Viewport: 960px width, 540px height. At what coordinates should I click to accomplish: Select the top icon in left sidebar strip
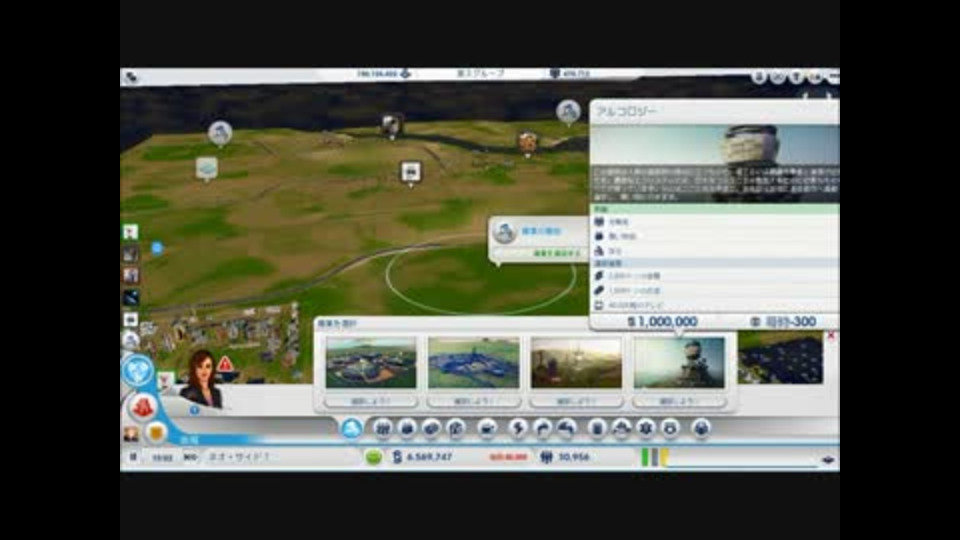tap(130, 231)
